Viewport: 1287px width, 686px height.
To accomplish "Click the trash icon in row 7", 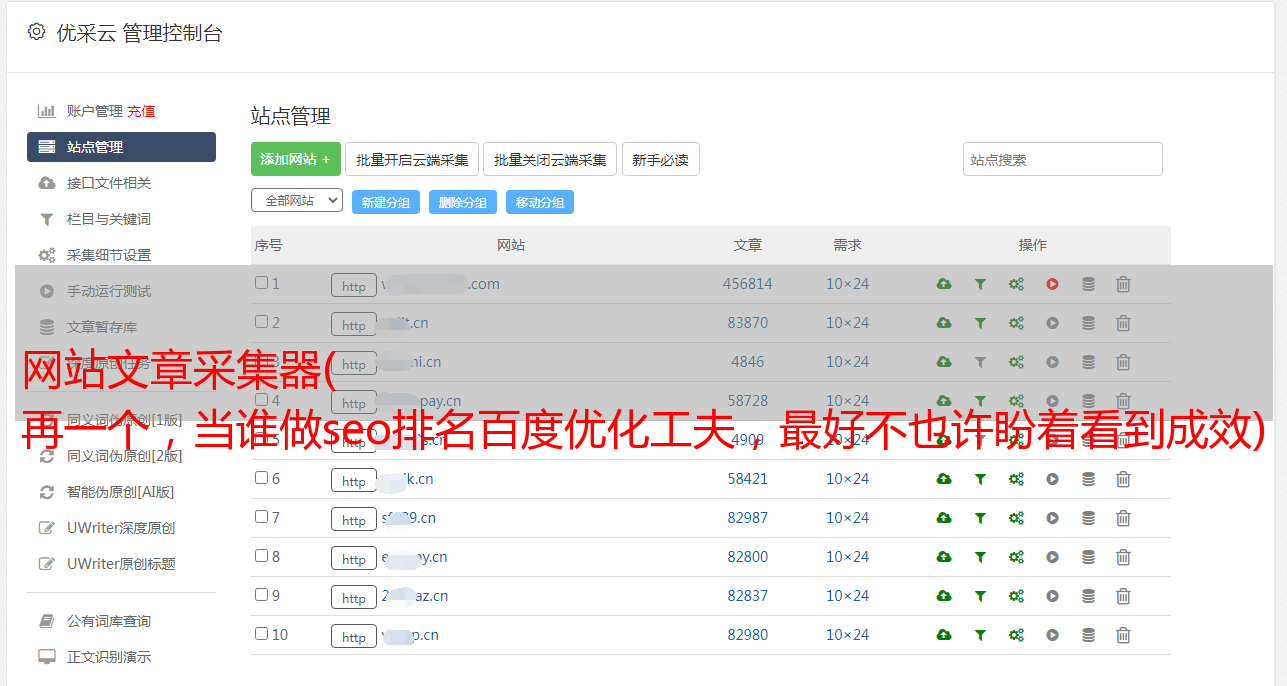I will pyautogui.click(x=1123, y=518).
